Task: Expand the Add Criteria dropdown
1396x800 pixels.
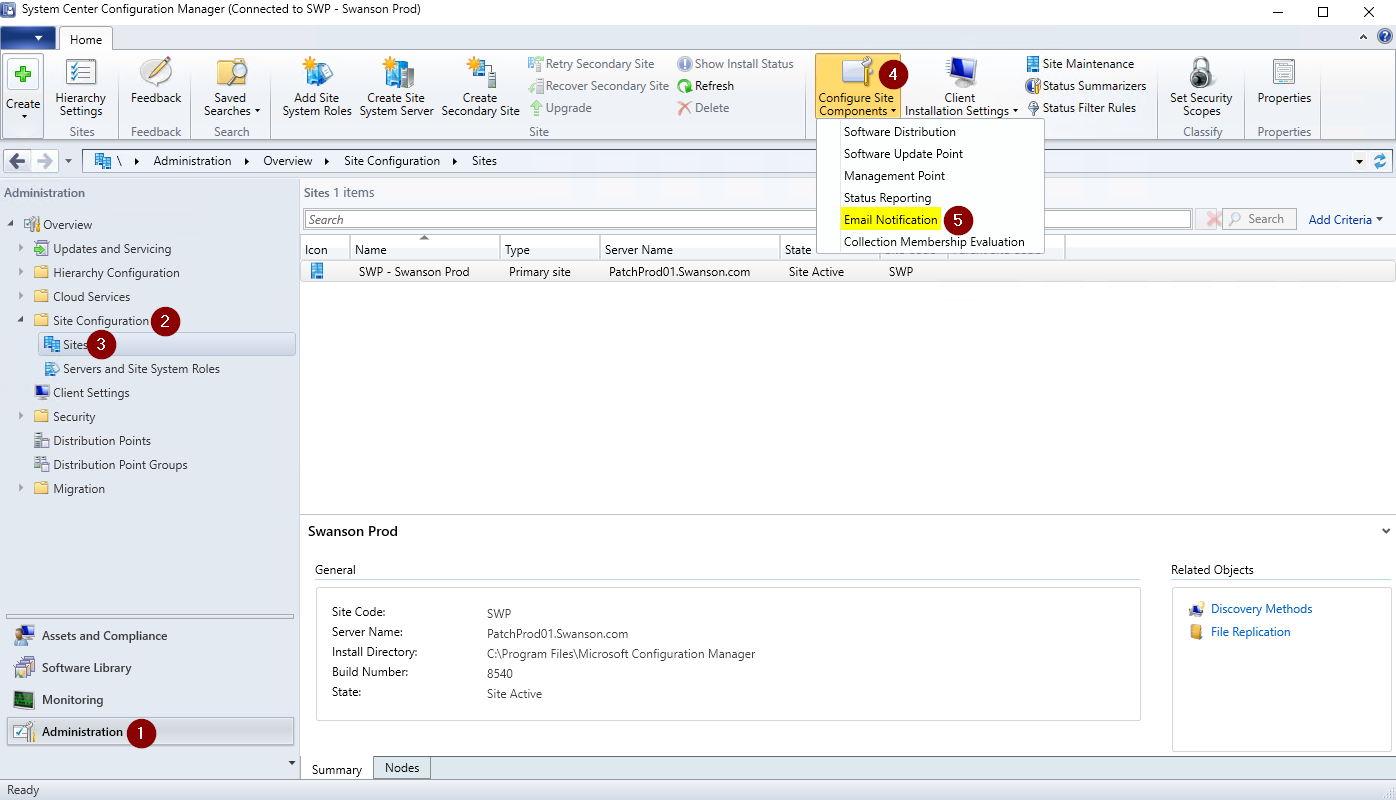Action: (1346, 220)
